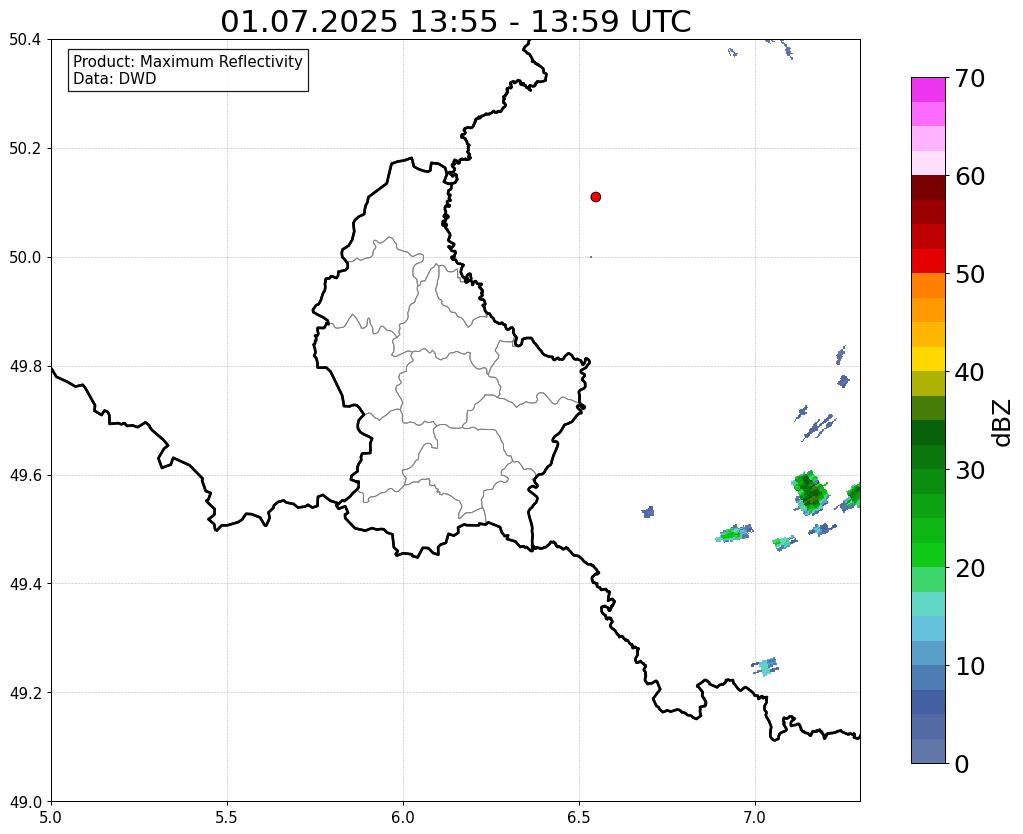This screenshot has height=834, width=1023.
Task: Pick the bright red 50 dBZ swatch
Action: pos(928,261)
